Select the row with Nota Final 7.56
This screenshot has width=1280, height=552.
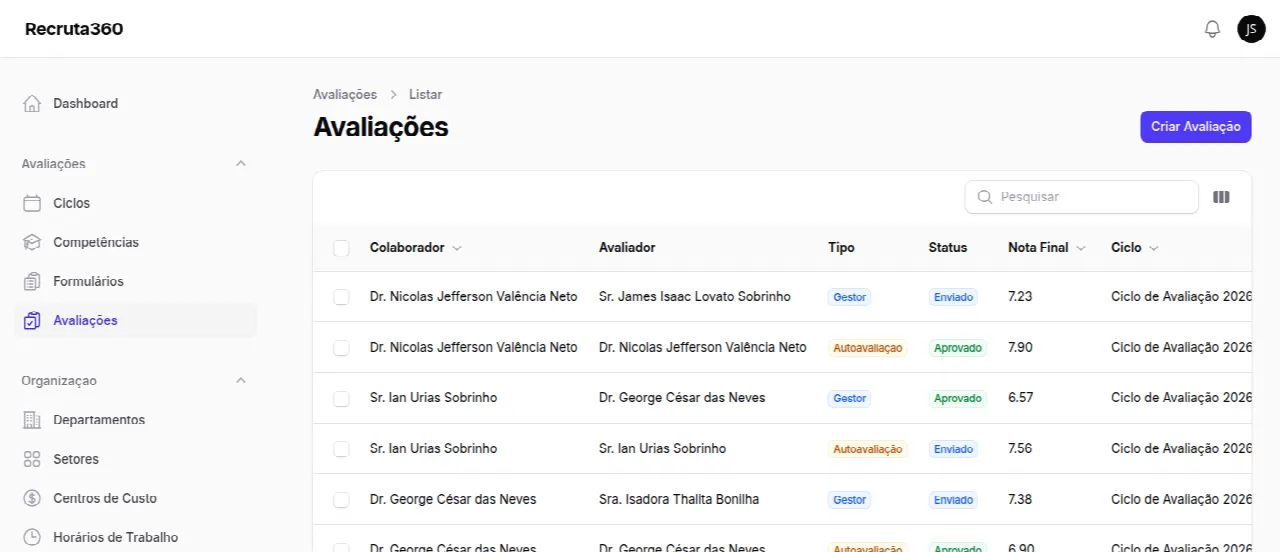coord(341,449)
